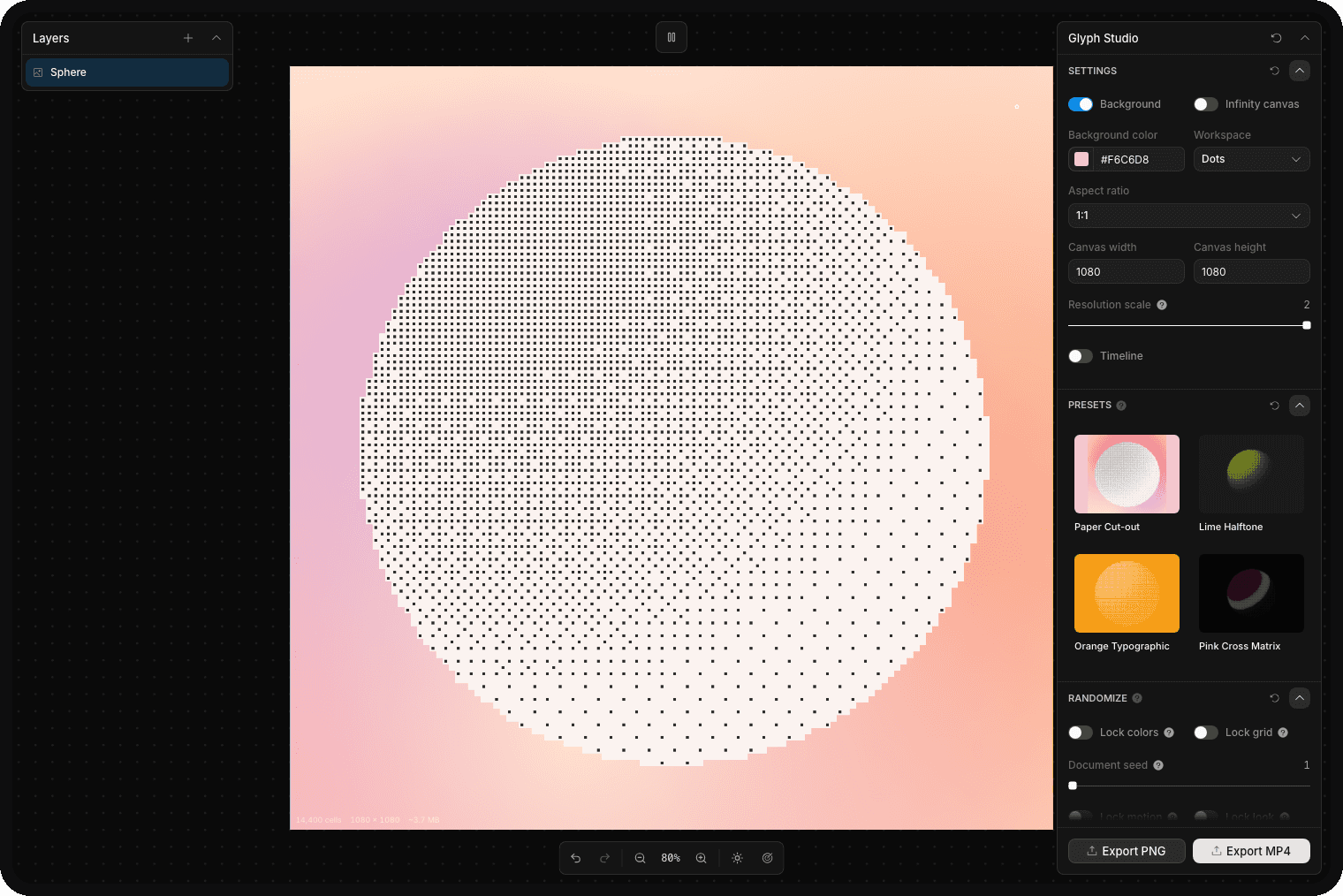Image resolution: width=1343 pixels, height=896 pixels.
Task: Zoom in on the canvas
Action: (702, 858)
